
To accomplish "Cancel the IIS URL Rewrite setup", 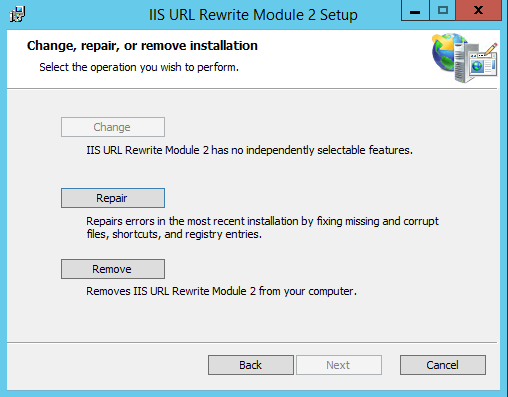I will tap(443, 365).
